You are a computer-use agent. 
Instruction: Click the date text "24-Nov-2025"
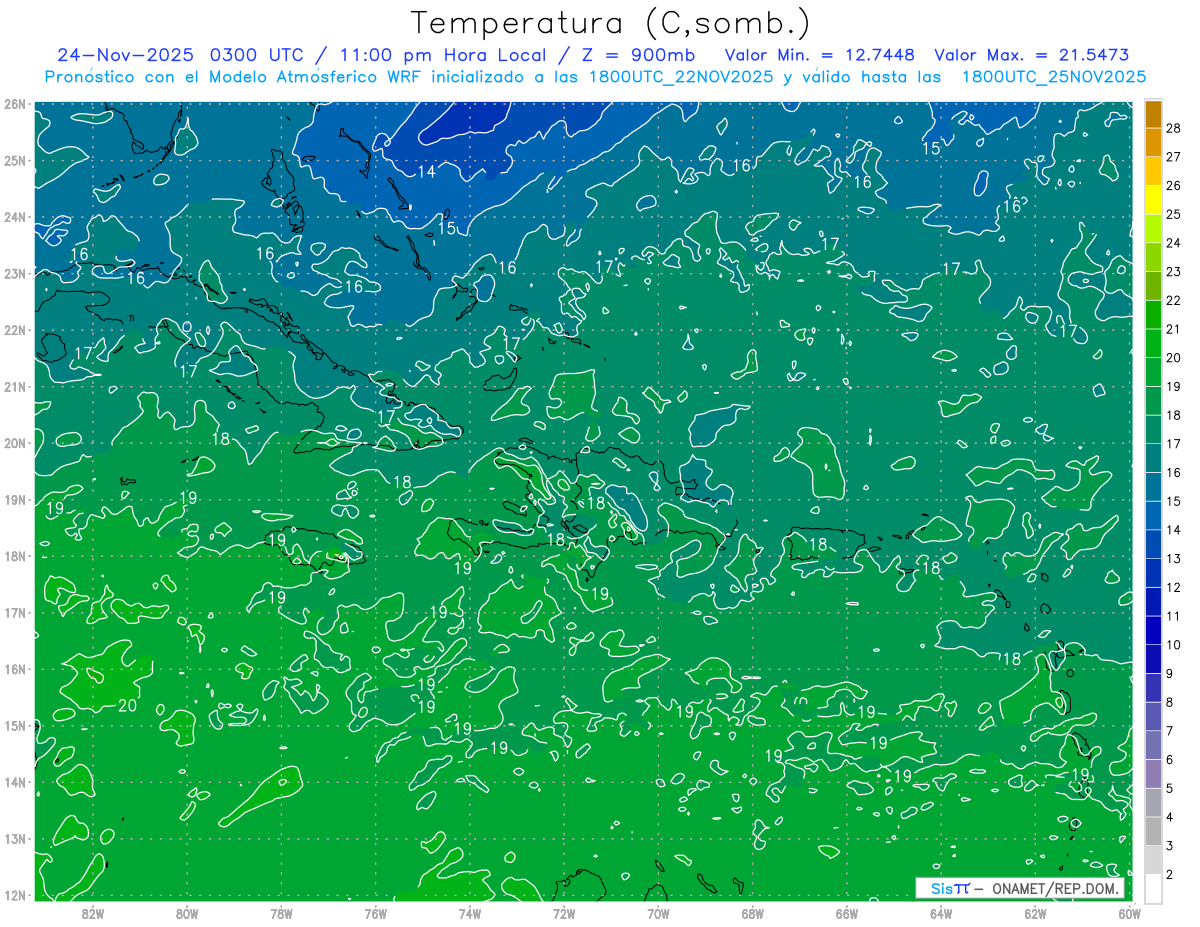pos(126,54)
